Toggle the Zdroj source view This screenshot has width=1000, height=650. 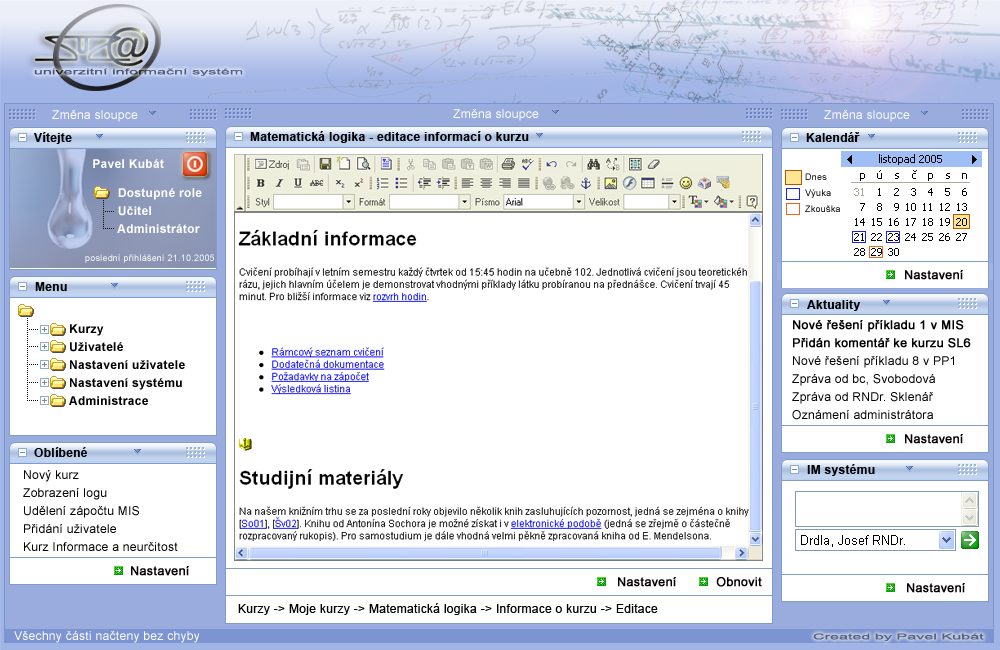pos(271,164)
